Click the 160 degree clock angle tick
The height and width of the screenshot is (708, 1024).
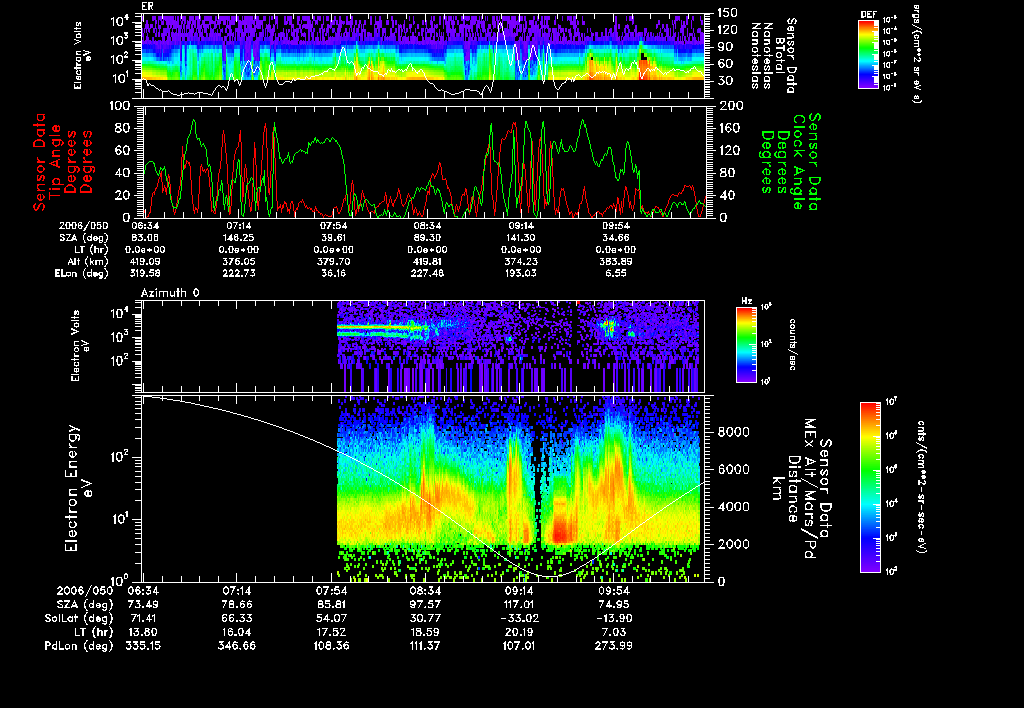(x=730, y=128)
